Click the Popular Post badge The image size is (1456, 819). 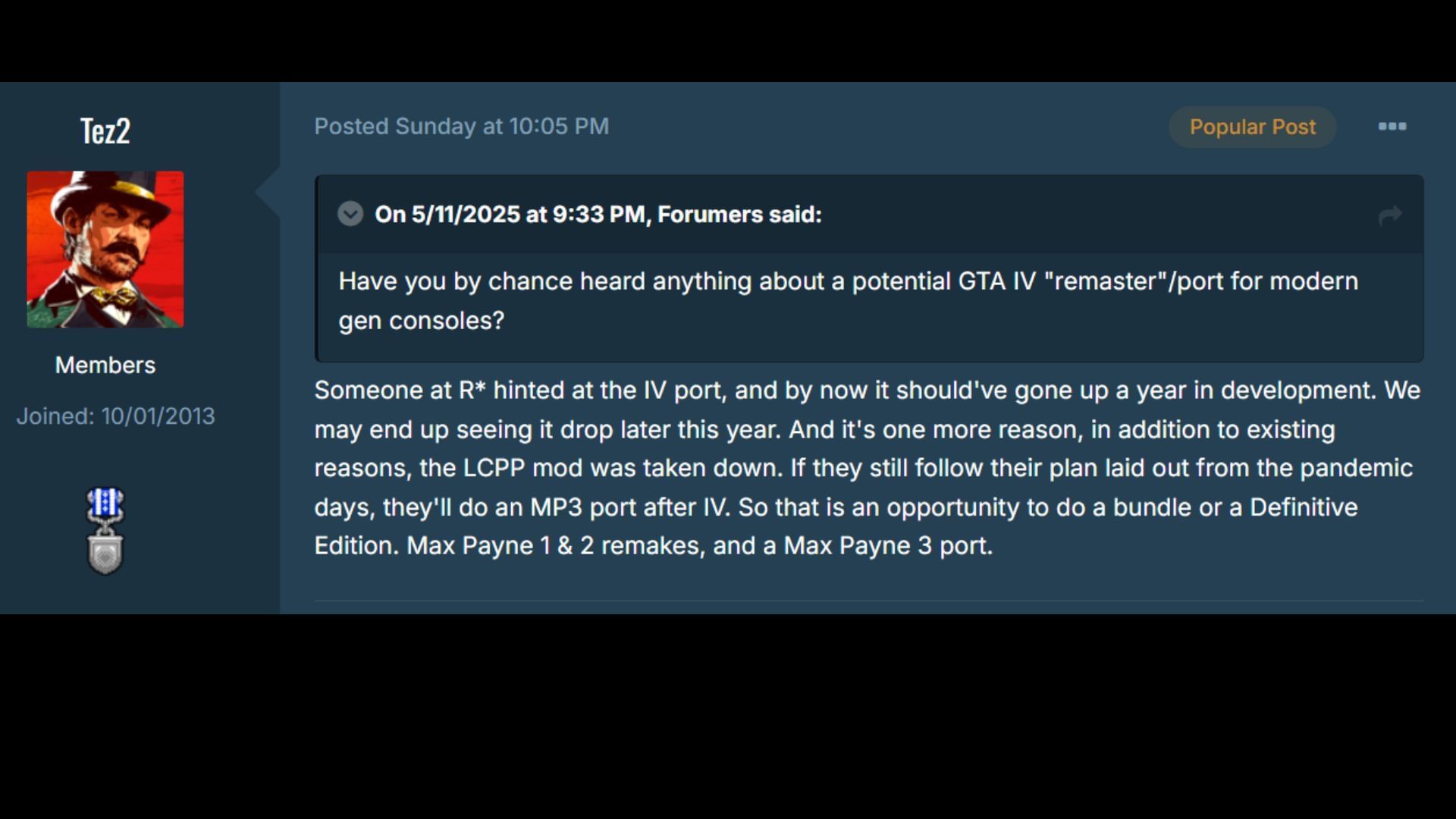pyautogui.click(x=1252, y=127)
